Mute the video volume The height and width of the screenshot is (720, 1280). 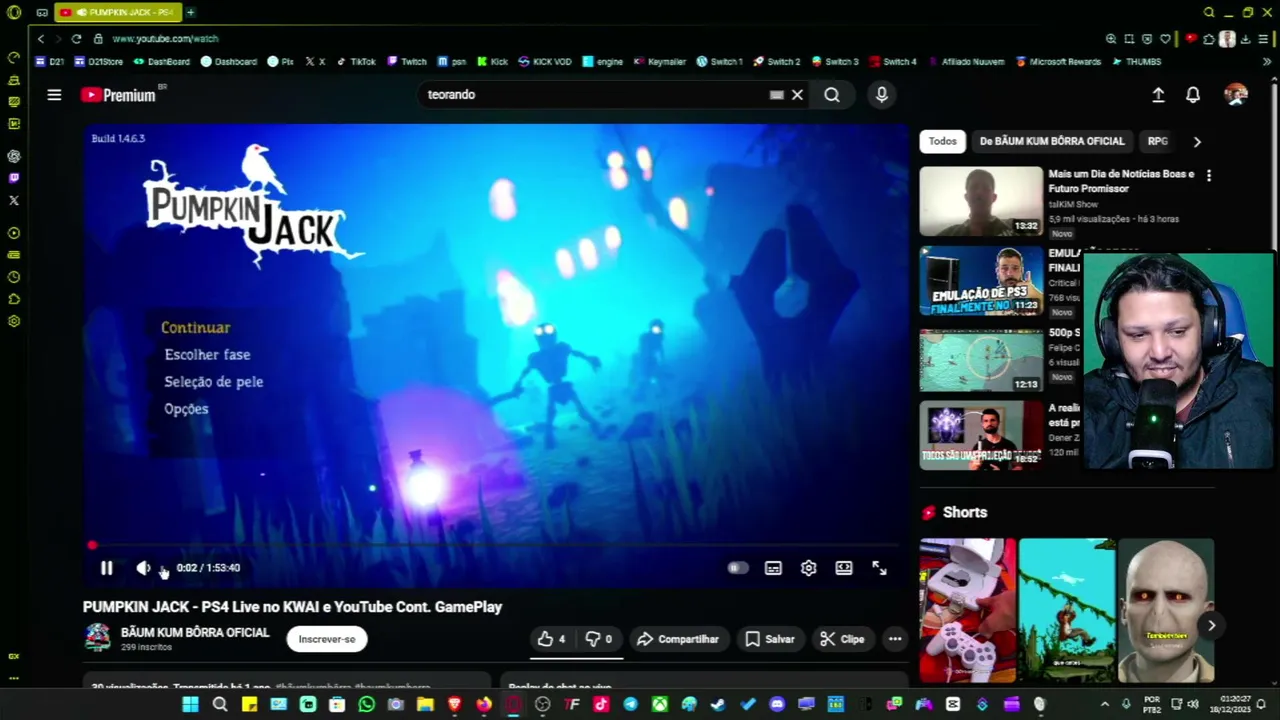(143, 568)
